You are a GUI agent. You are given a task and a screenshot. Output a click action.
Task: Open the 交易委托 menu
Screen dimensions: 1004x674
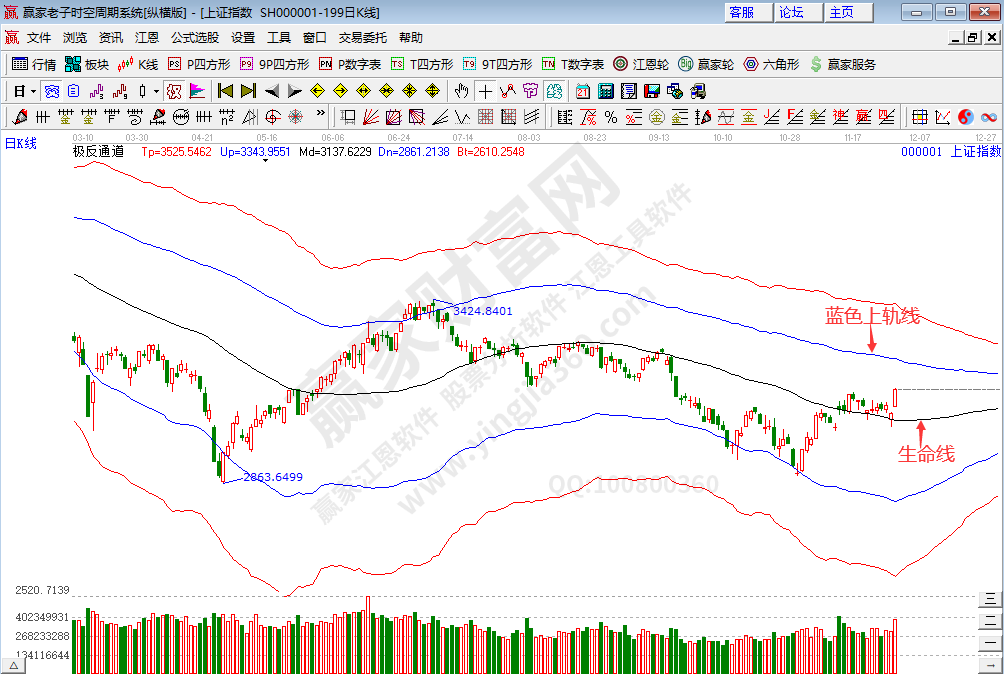click(x=362, y=38)
